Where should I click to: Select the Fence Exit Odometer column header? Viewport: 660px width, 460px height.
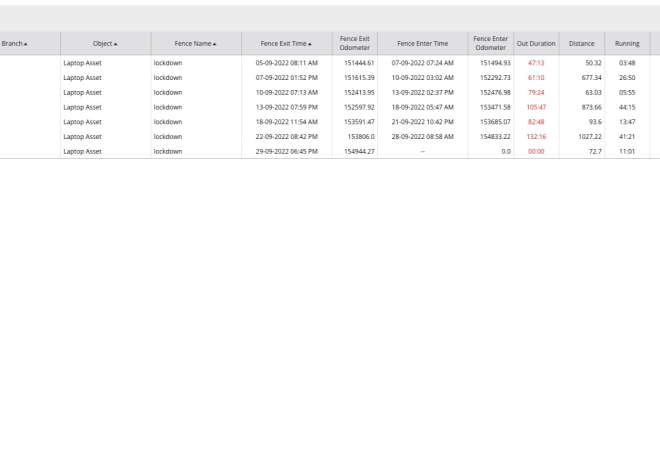pos(355,43)
